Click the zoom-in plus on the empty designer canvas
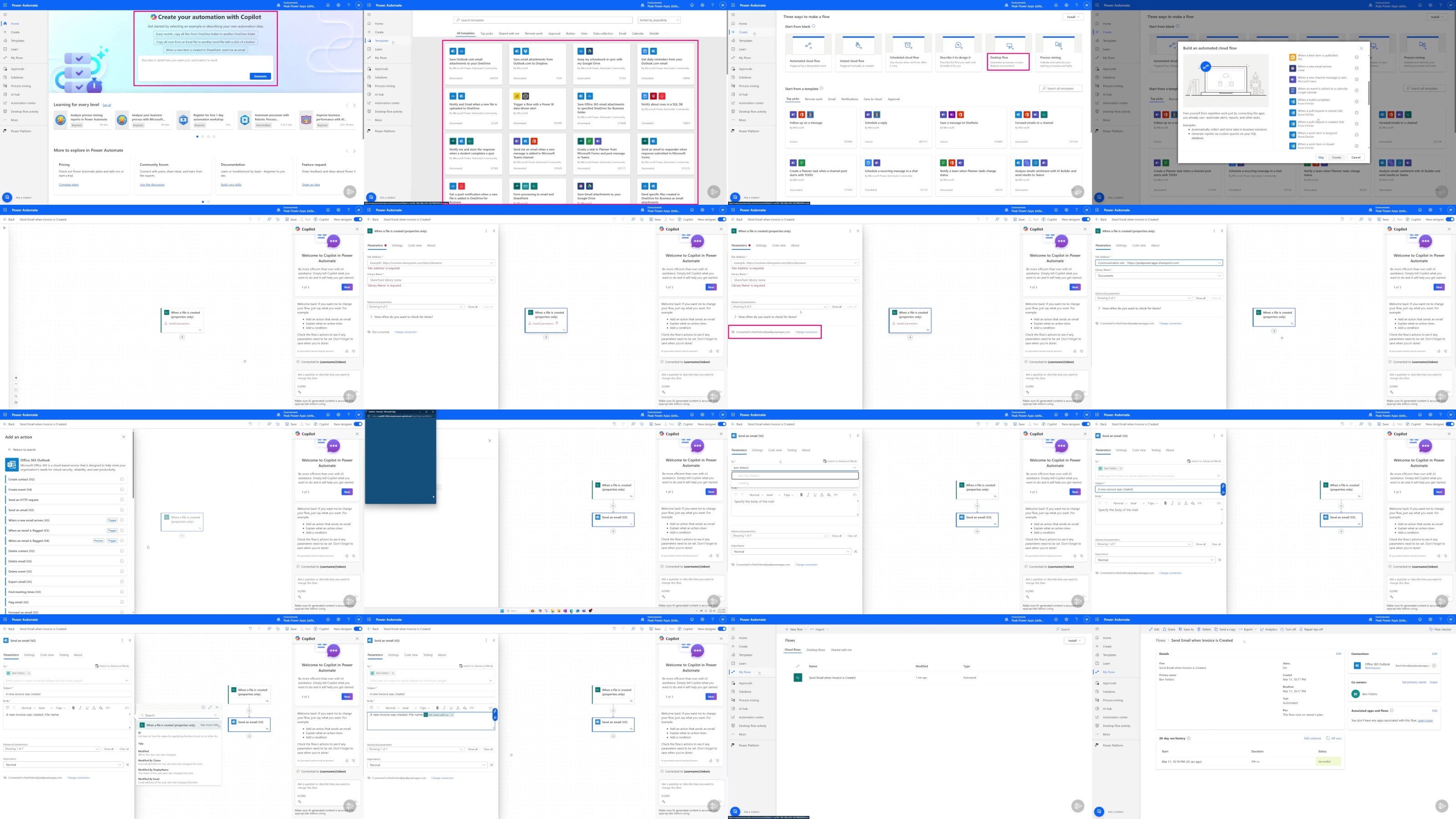The width and height of the screenshot is (1456, 819). (16, 378)
